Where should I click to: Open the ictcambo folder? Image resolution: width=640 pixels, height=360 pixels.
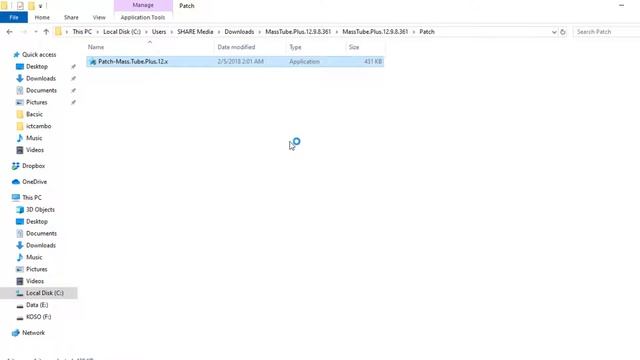point(38,126)
